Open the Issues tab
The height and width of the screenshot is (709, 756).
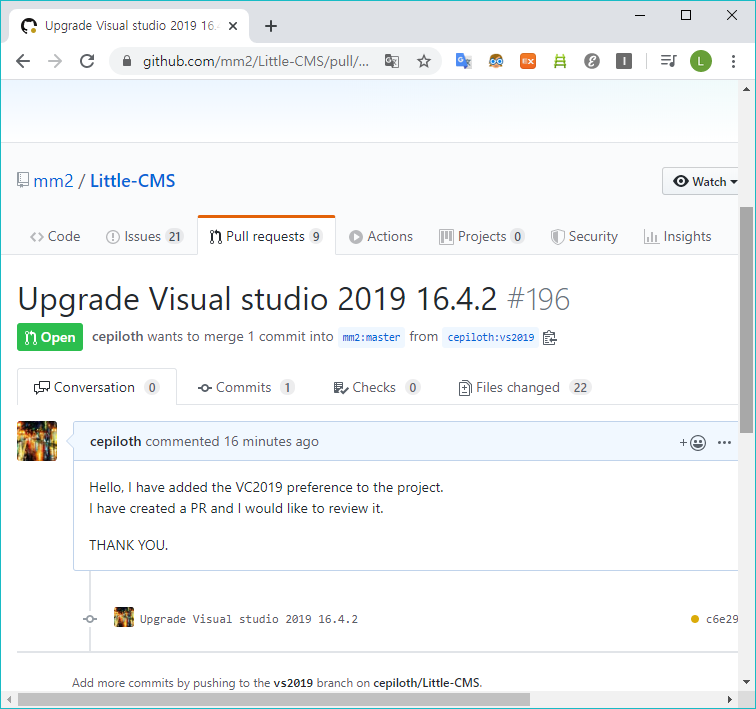145,237
